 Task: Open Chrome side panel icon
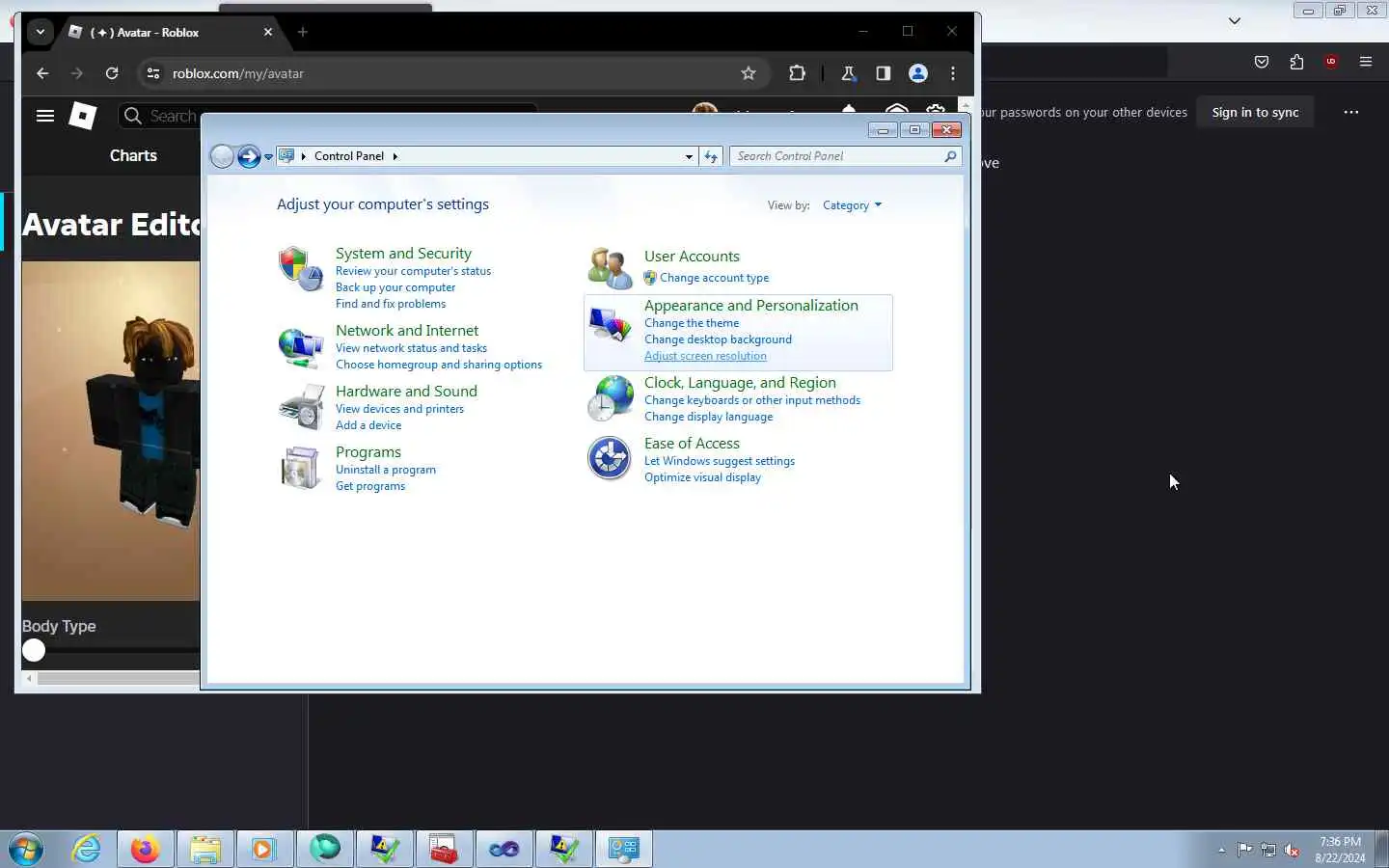tap(884, 73)
